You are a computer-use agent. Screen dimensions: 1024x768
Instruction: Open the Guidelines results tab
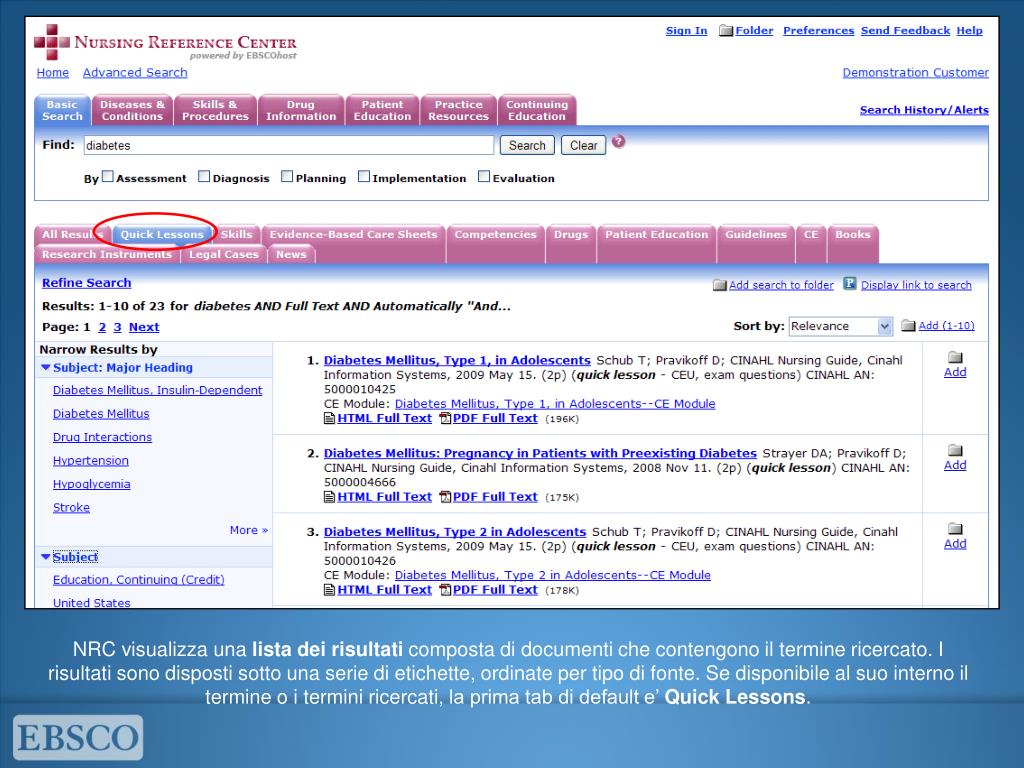pyautogui.click(x=756, y=234)
